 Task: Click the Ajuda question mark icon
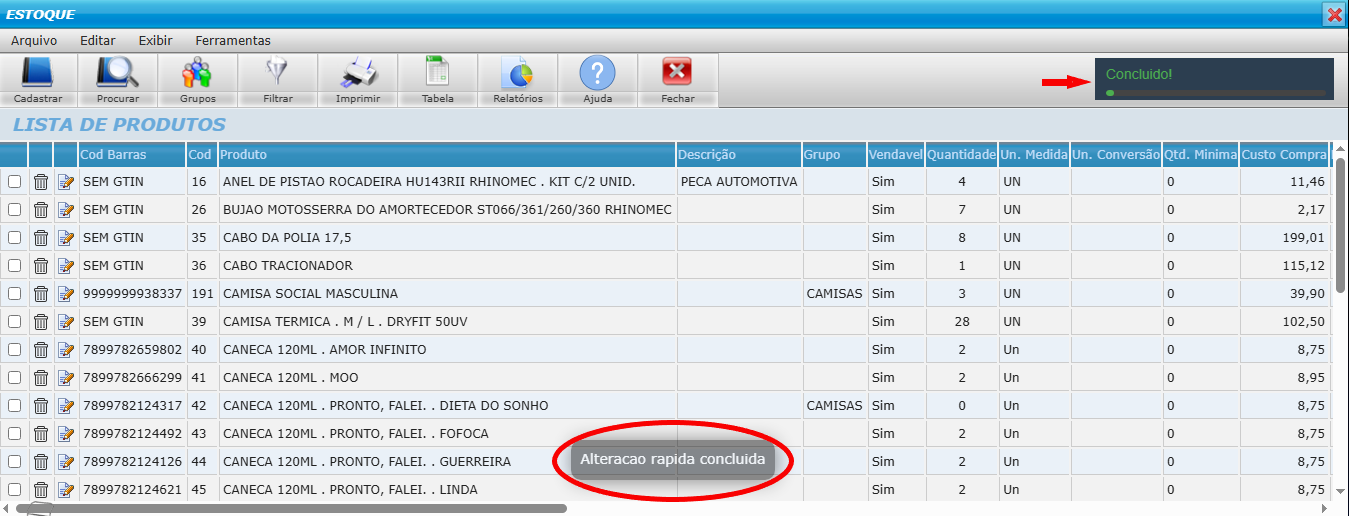(x=597, y=73)
